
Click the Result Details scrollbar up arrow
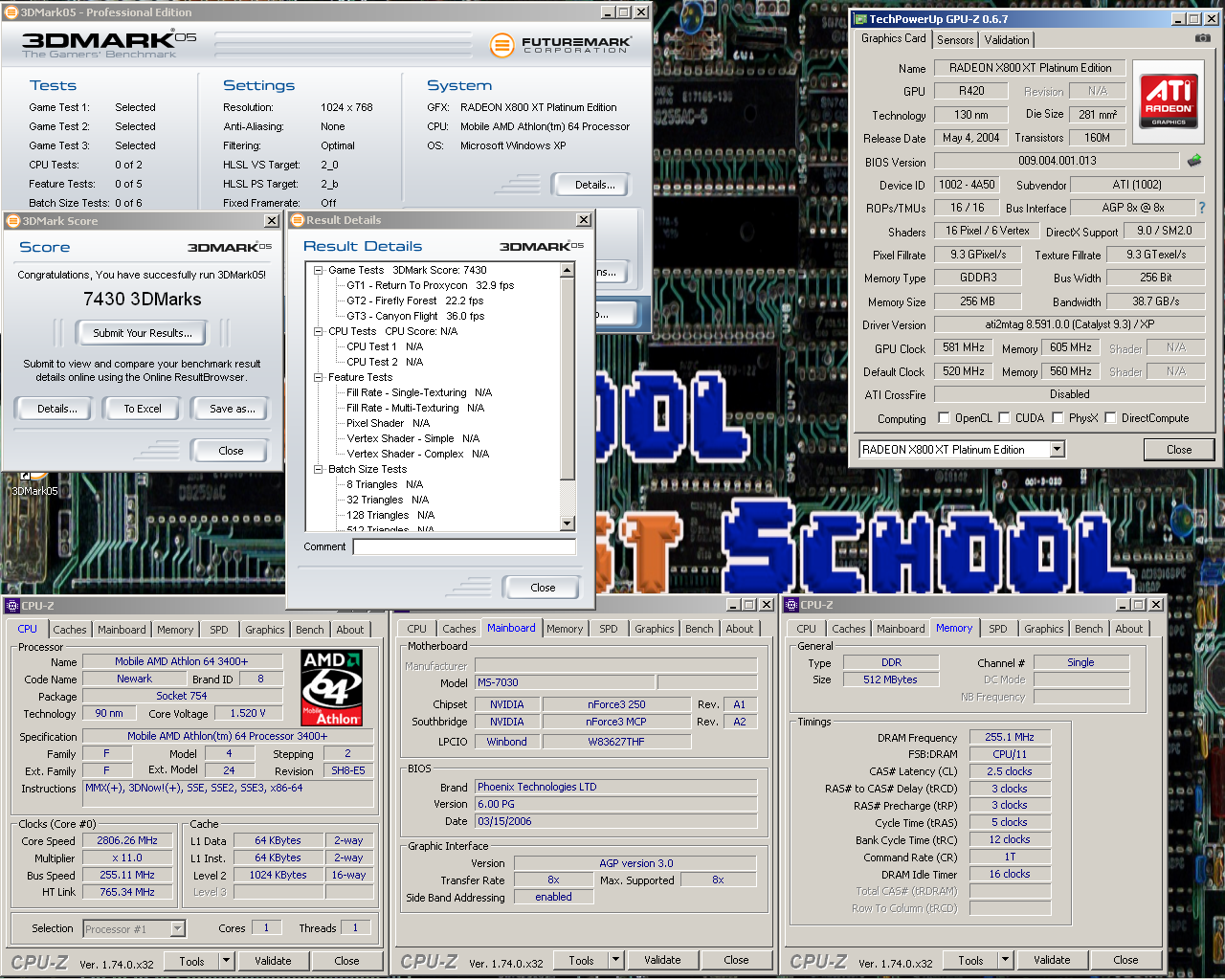(x=568, y=271)
